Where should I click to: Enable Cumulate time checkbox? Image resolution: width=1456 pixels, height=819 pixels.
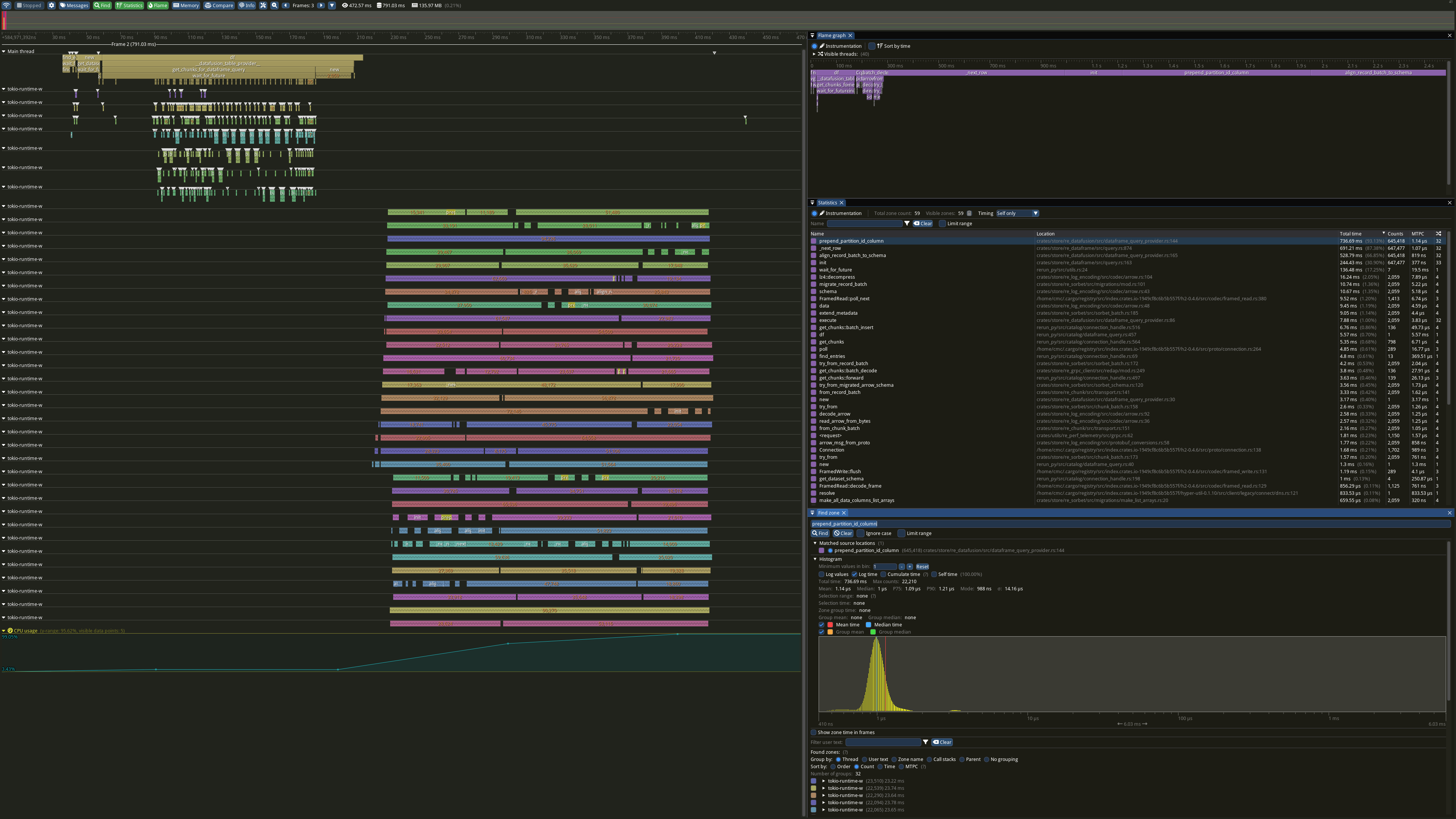883,574
